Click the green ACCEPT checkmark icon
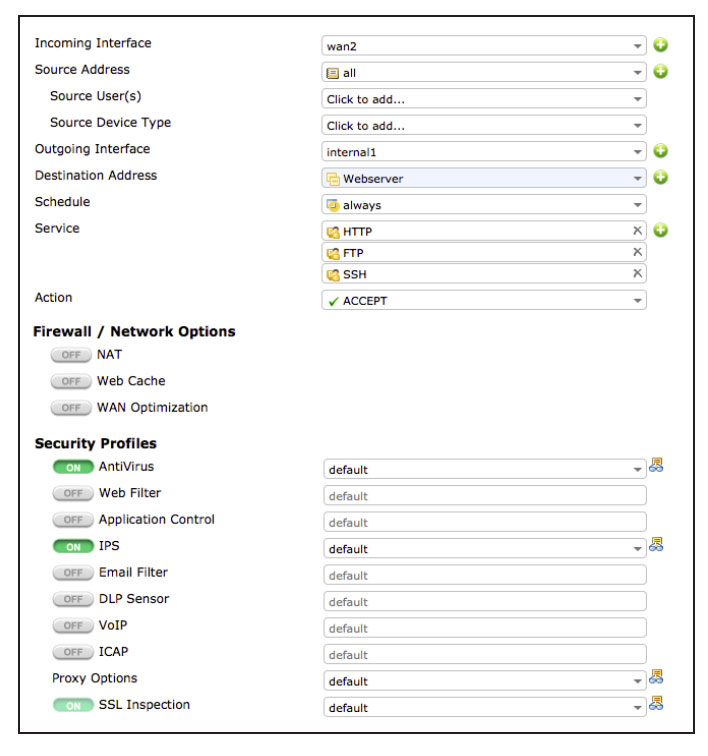 point(333,301)
